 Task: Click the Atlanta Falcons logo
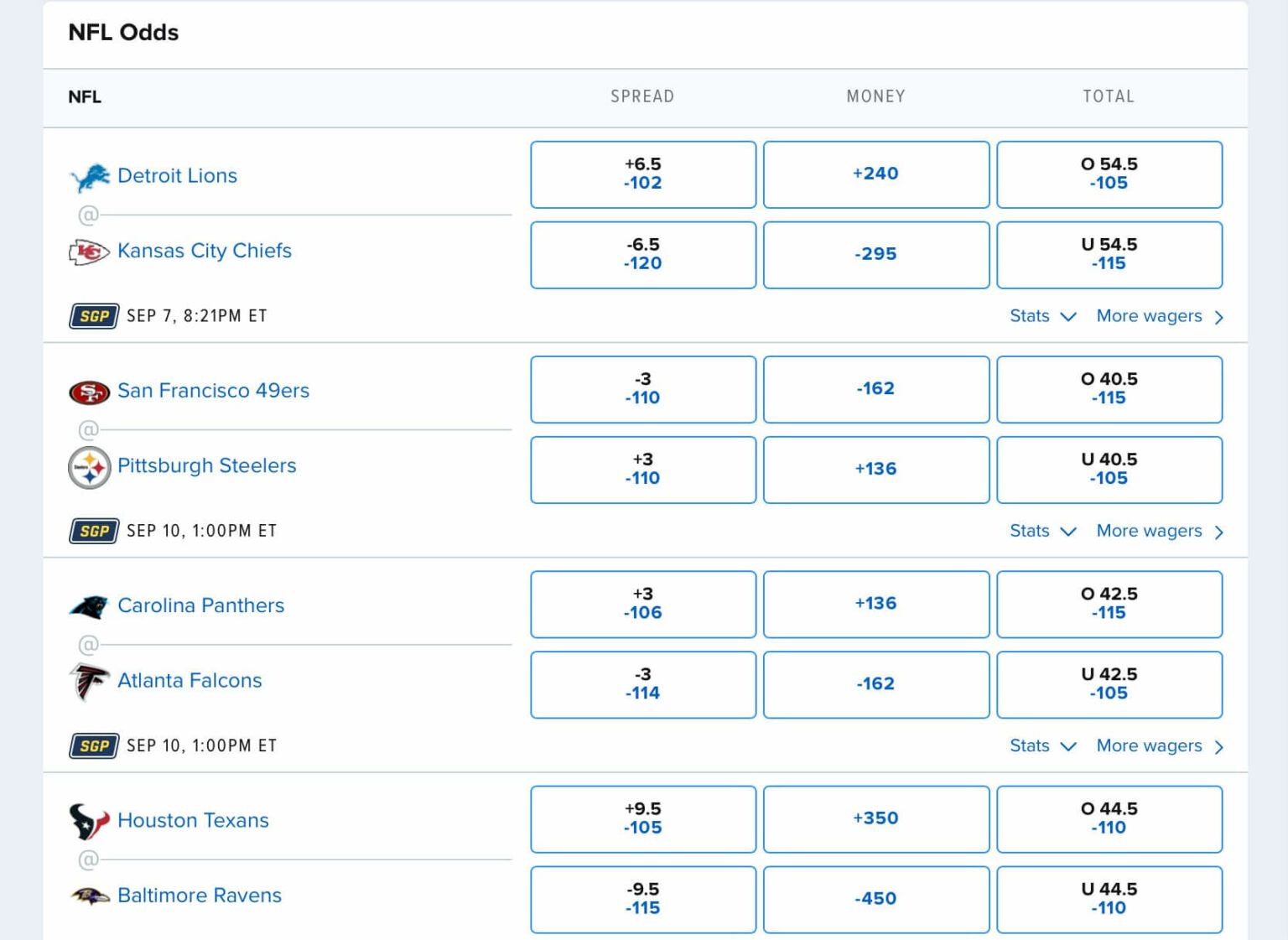click(89, 682)
